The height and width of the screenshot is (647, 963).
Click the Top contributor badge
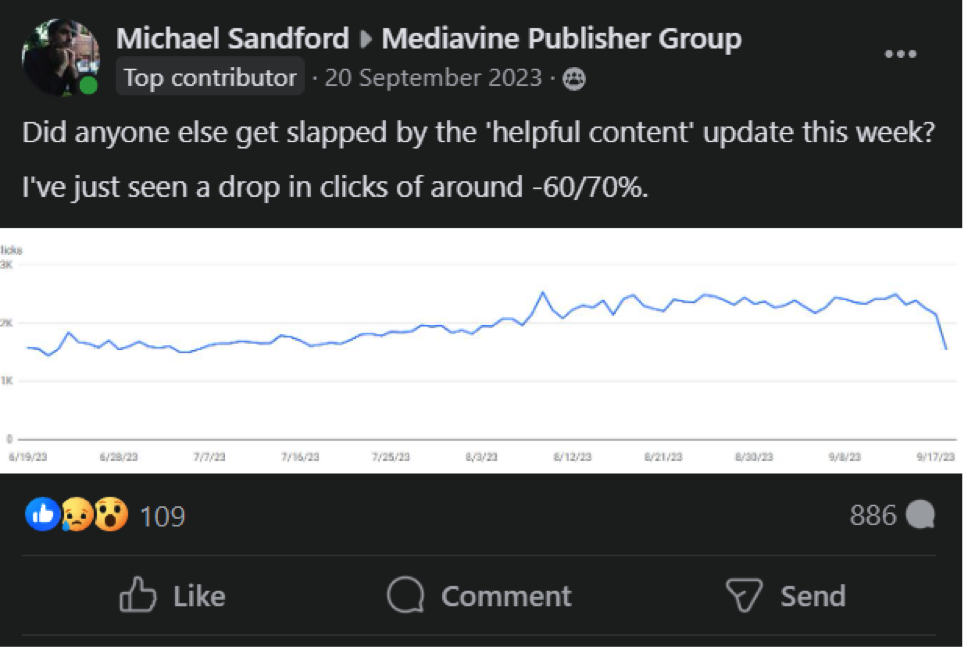click(x=210, y=78)
